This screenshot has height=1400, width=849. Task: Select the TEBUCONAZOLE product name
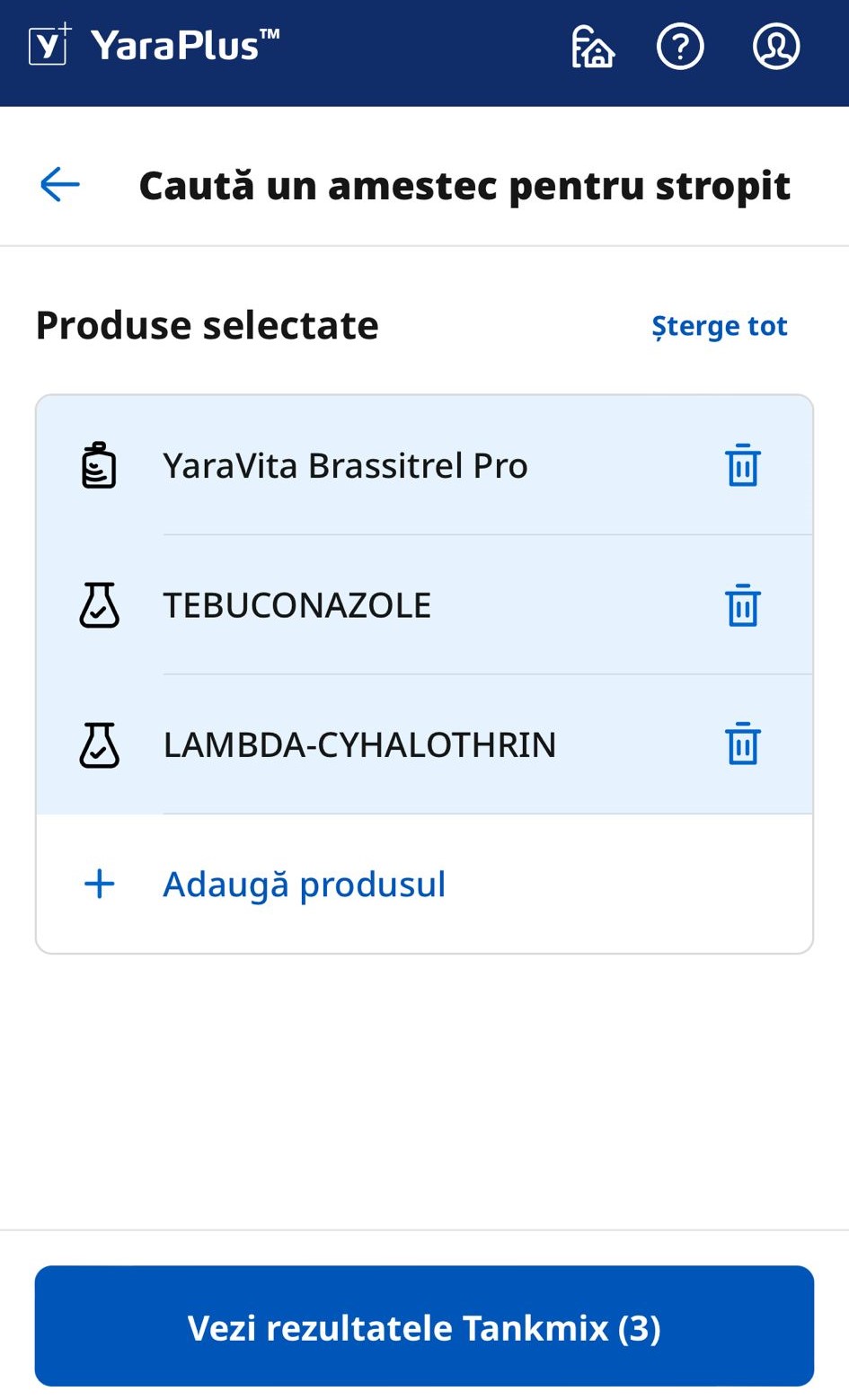(x=296, y=606)
